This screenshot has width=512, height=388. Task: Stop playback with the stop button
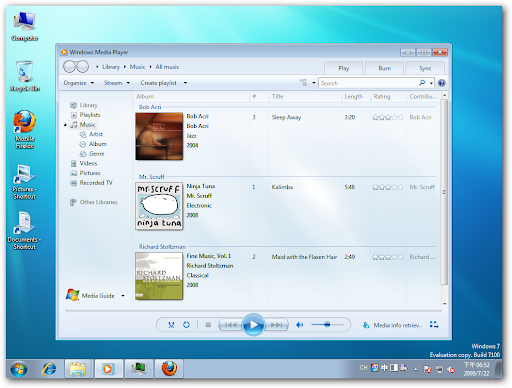(x=208, y=325)
